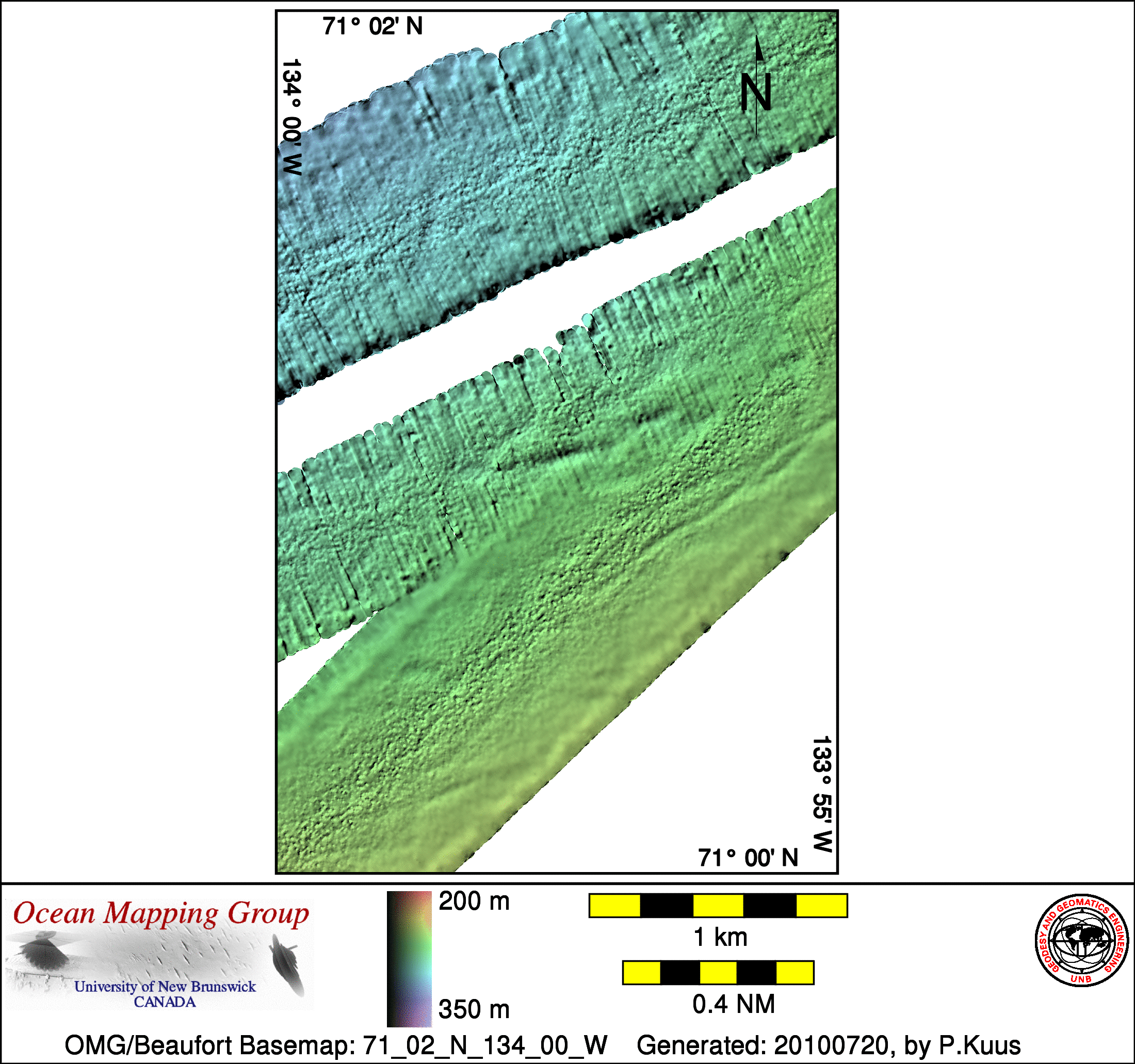
Task: Click the 1 km scale bar
Action: pos(718,906)
